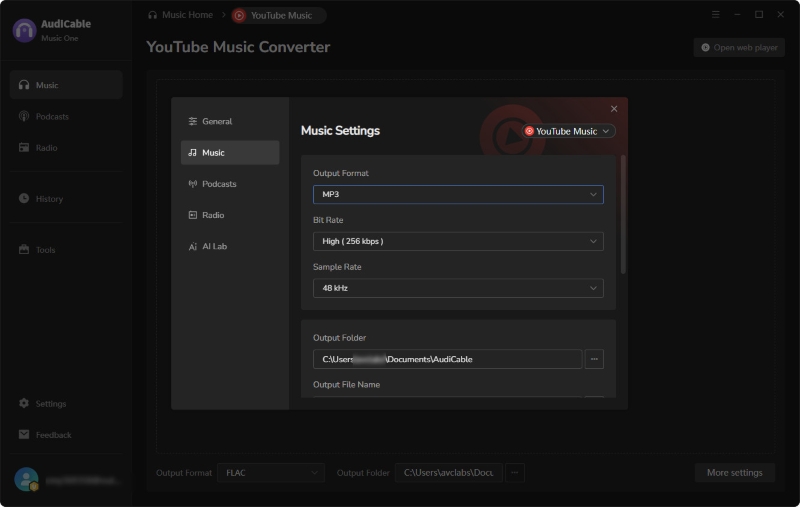Open History in the main sidebar
The height and width of the screenshot is (507, 800).
pos(66,198)
